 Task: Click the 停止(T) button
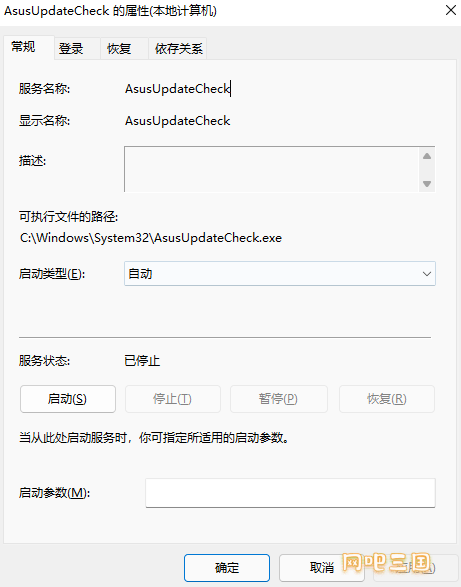coord(173,399)
